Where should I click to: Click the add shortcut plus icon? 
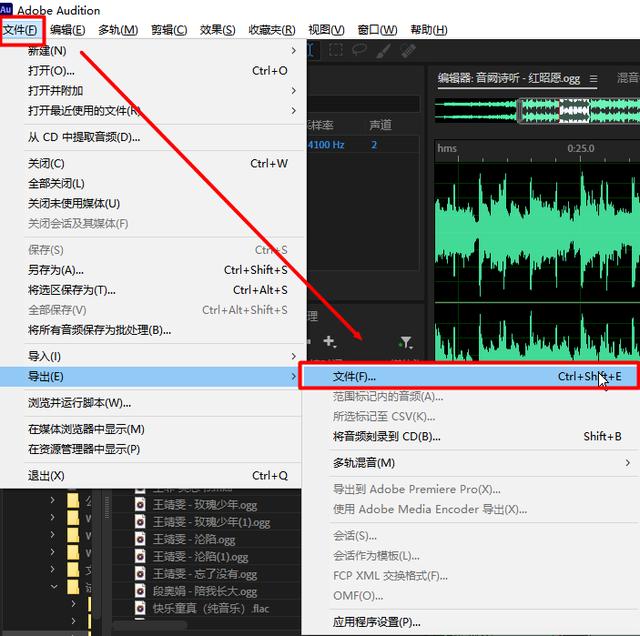coord(329,341)
